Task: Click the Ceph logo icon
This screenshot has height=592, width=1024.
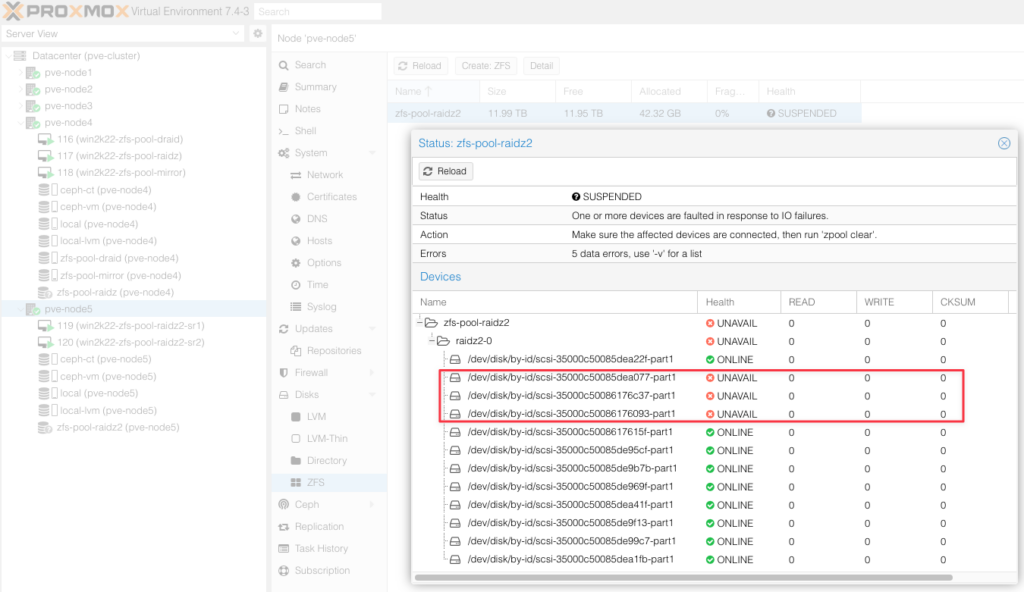Action: point(283,504)
